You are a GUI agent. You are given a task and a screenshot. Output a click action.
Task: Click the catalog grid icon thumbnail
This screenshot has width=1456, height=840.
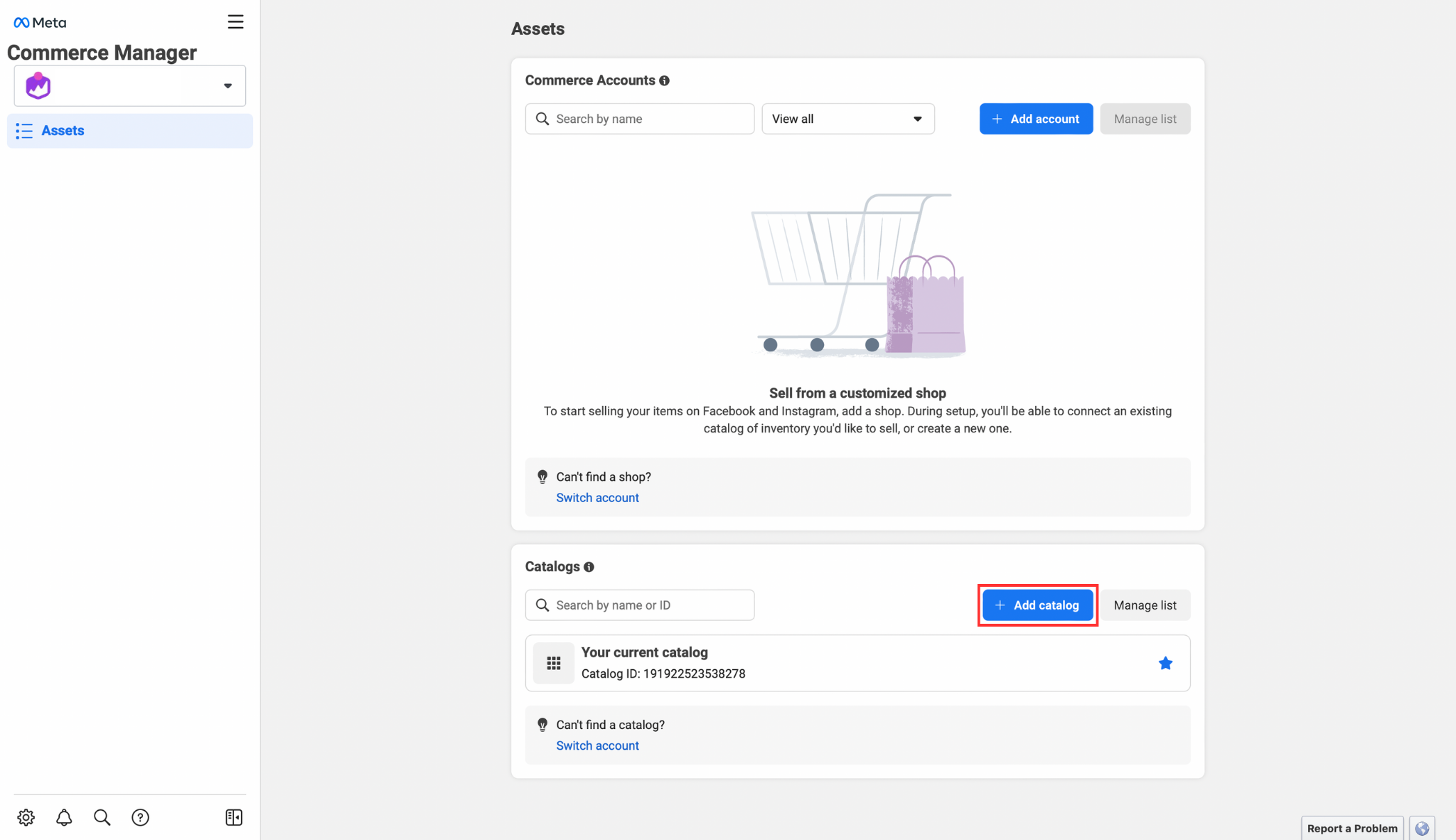[x=554, y=663]
